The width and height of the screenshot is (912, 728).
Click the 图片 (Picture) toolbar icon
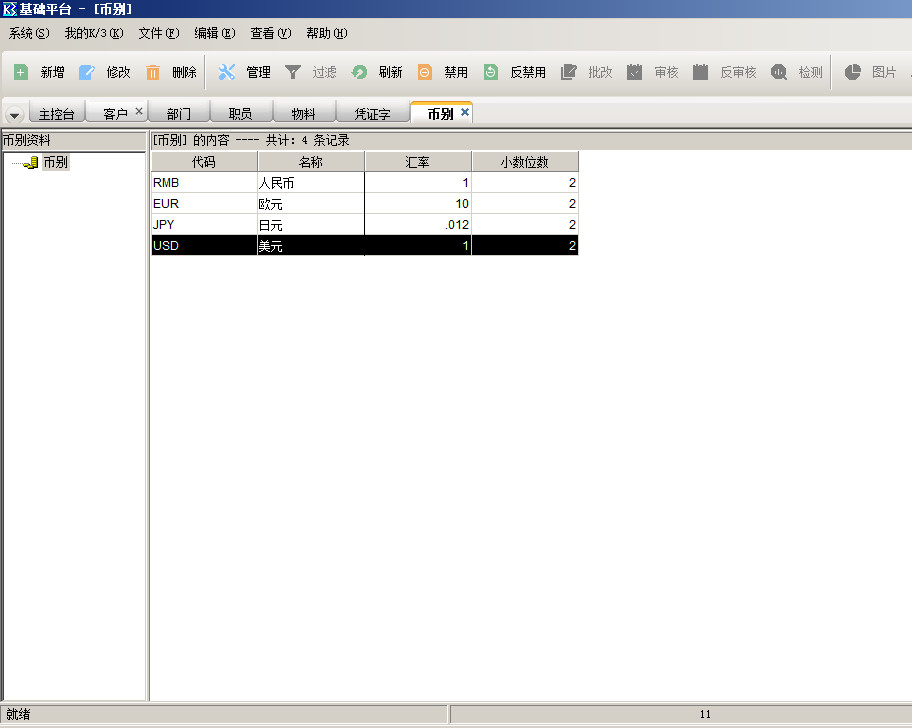[853, 72]
